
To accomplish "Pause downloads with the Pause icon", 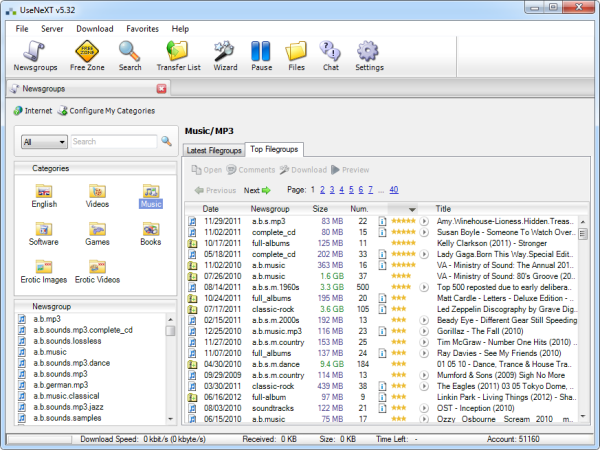I will (261, 54).
